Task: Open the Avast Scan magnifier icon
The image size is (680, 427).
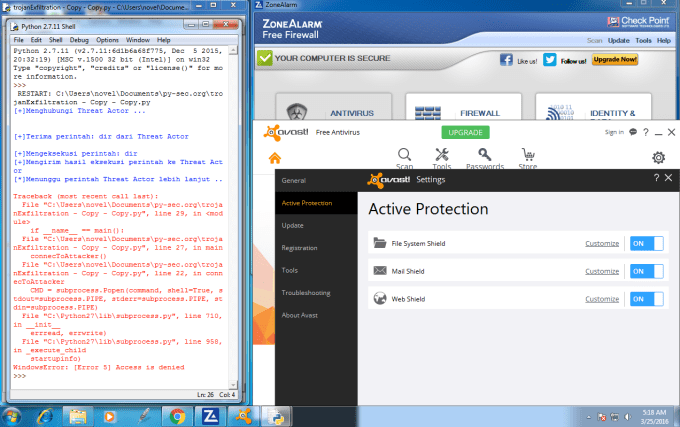Action: tap(404, 155)
